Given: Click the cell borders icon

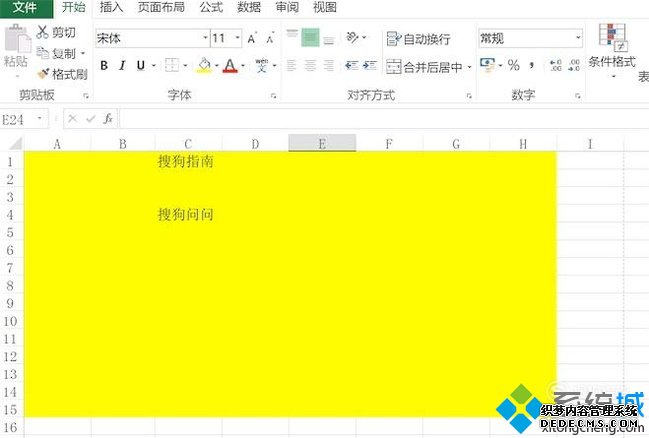Looking at the screenshot, I should (x=172, y=65).
